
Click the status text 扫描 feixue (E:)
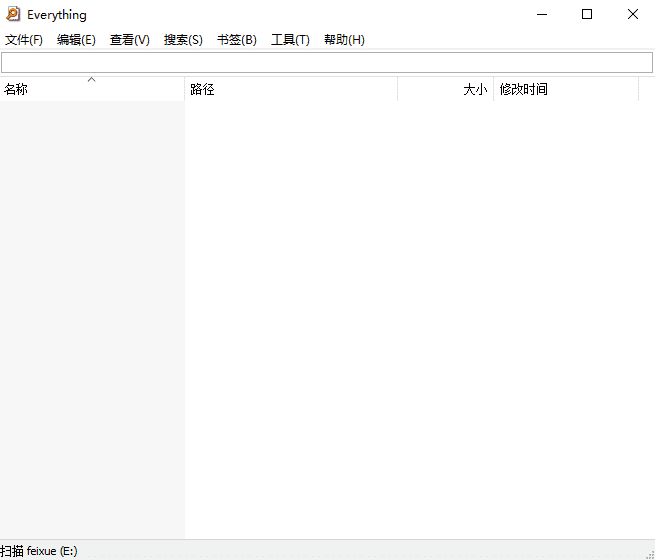[39, 551]
